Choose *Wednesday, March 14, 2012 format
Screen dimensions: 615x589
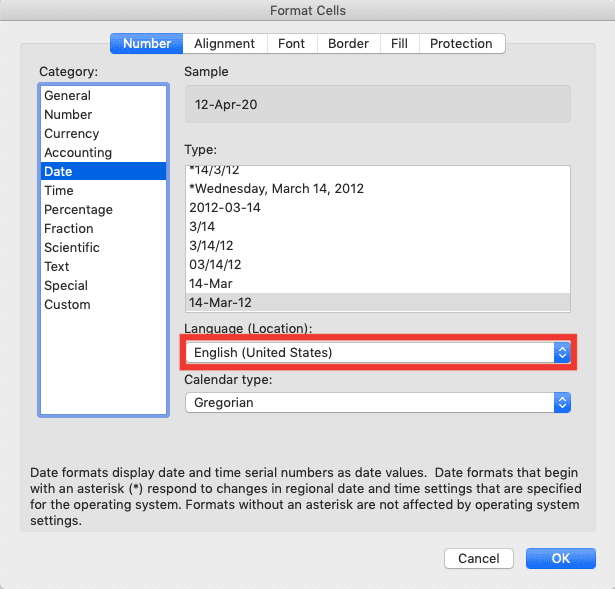pos(378,189)
